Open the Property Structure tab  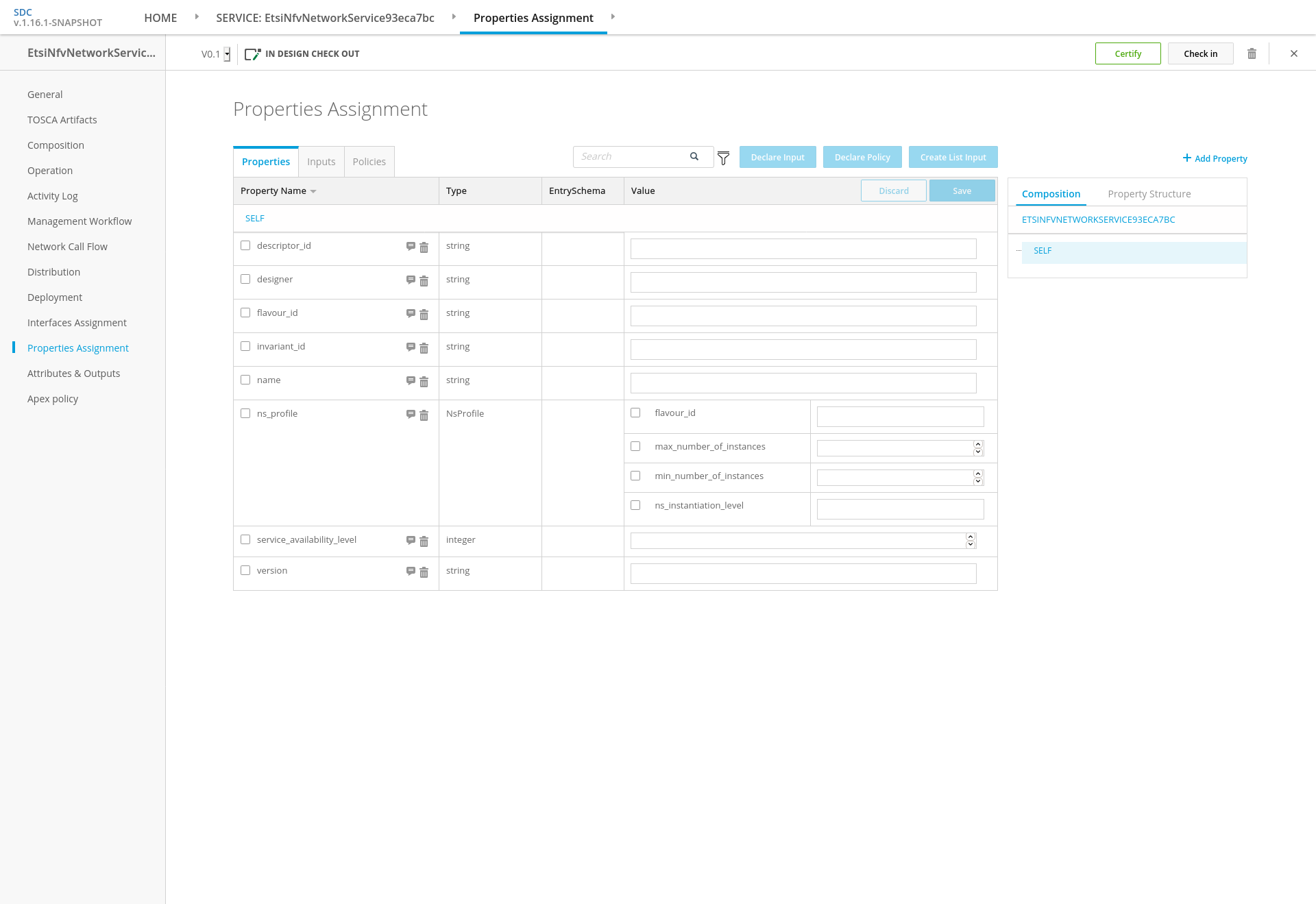1149,194
